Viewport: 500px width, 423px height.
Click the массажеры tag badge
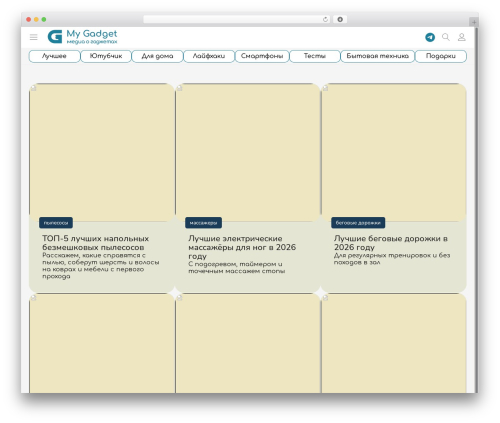(203, 223)
